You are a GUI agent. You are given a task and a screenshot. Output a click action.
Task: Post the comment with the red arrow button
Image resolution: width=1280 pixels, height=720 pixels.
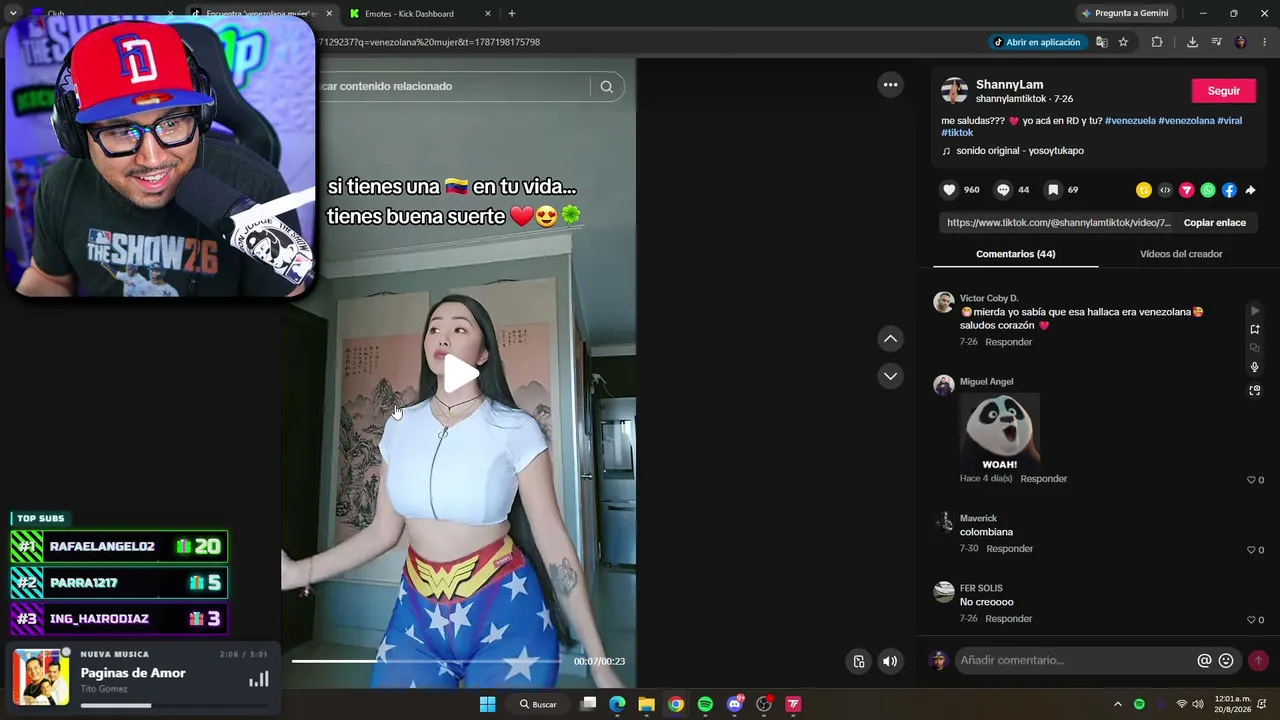[x=1258, y=660]
